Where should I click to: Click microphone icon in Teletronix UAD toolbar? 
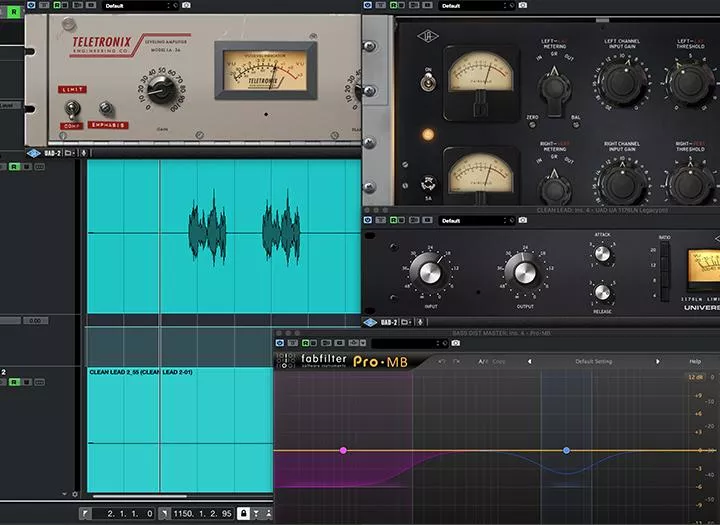[x=84, y=153]
